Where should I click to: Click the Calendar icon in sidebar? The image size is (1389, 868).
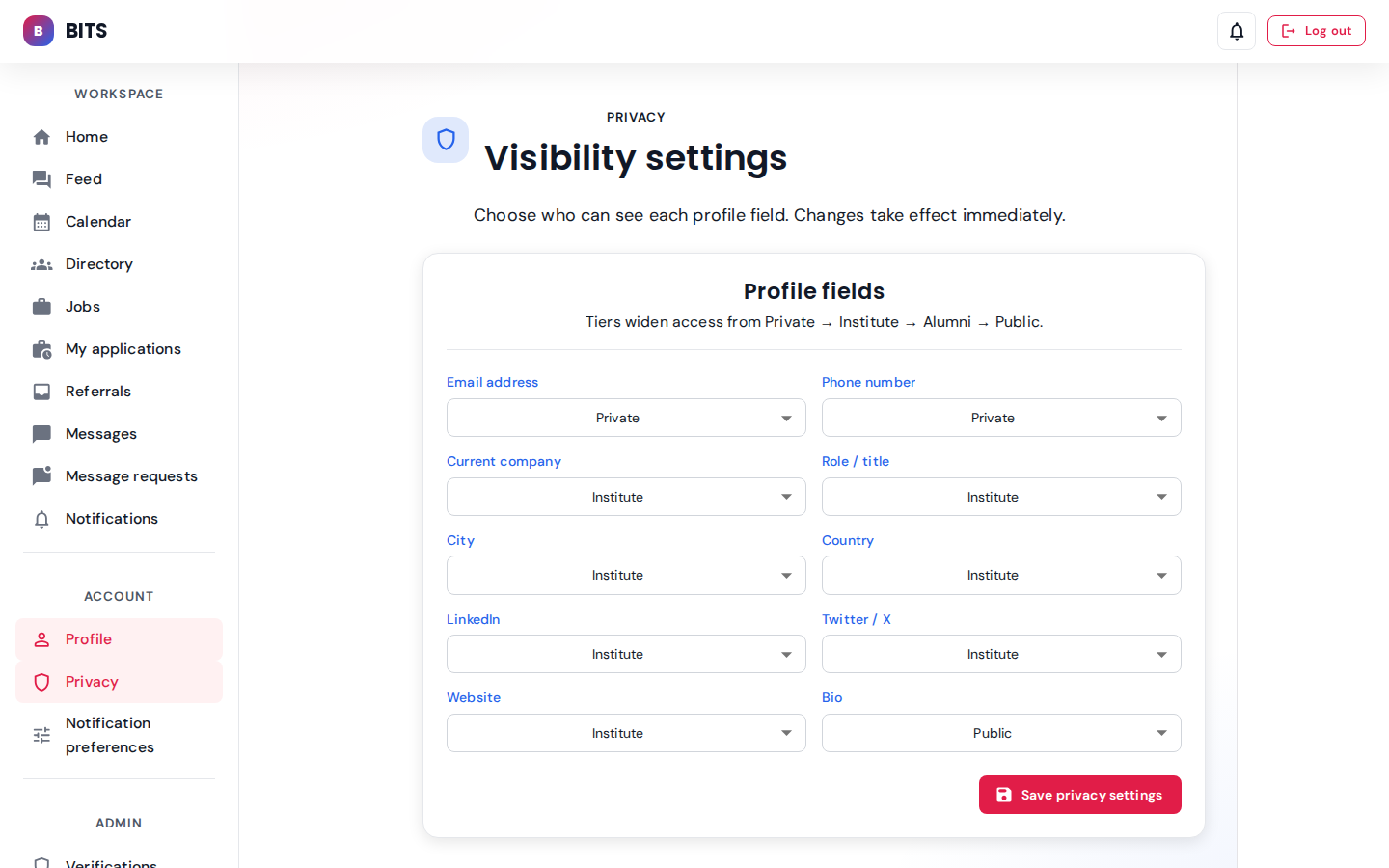(41, 222)
